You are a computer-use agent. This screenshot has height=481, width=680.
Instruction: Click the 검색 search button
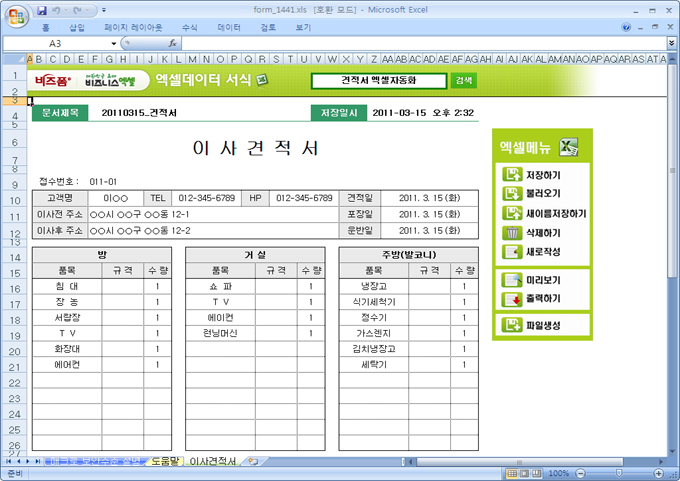[x=464, y=80]
